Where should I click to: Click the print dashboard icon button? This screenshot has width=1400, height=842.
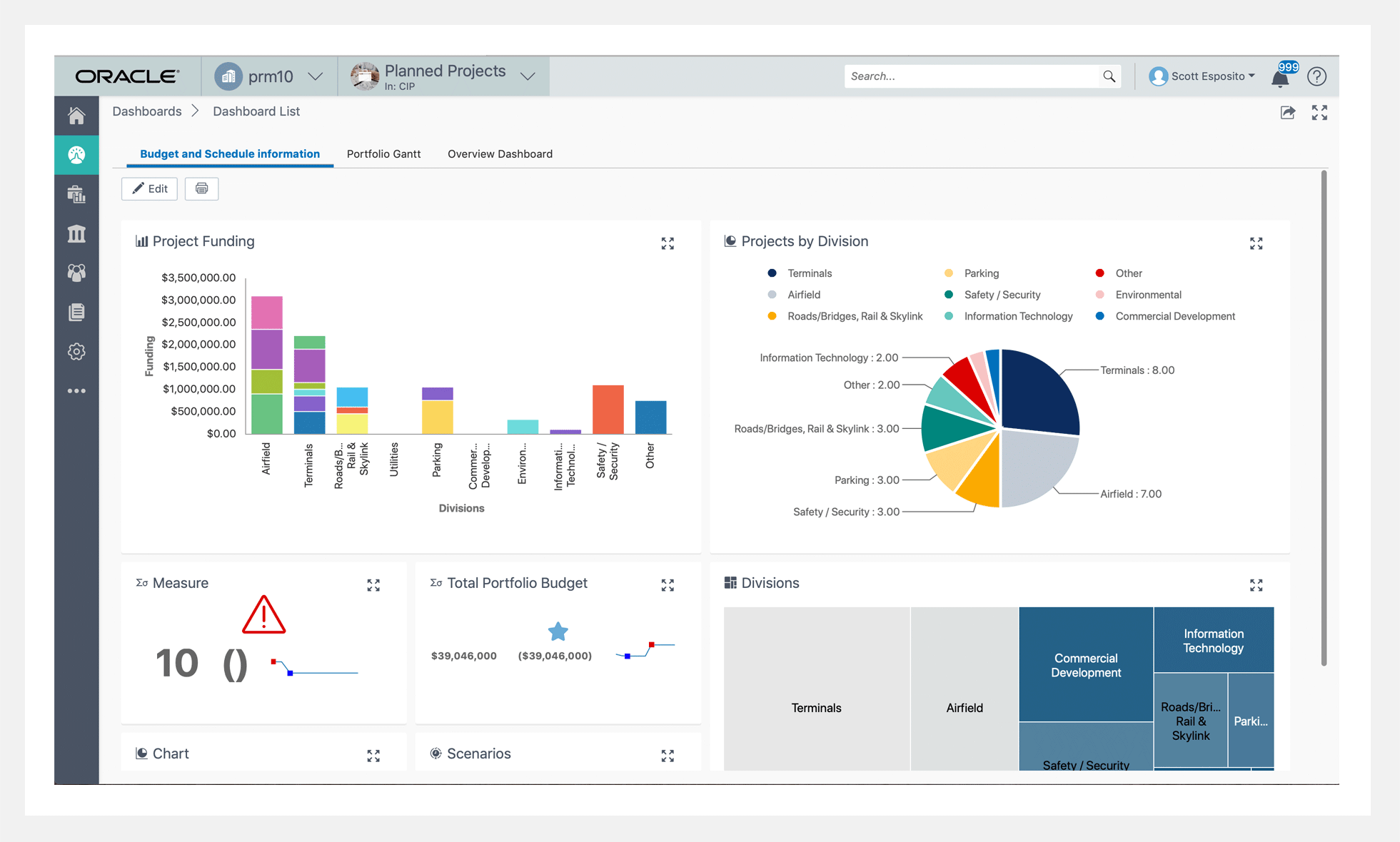(201, 189)
